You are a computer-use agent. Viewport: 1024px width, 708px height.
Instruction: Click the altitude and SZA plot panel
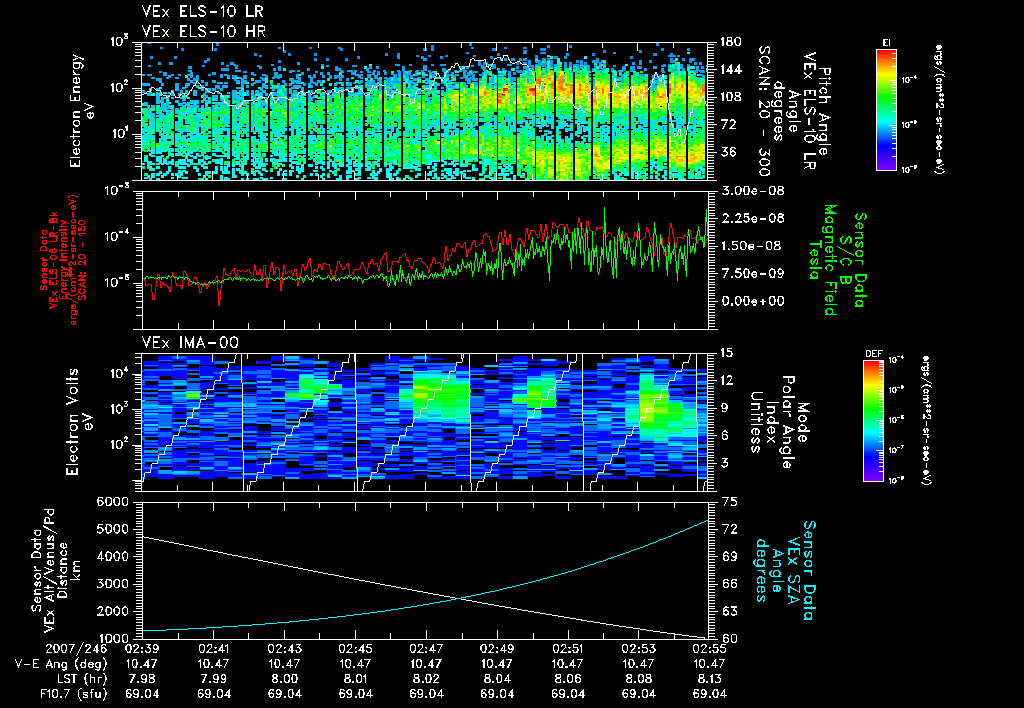pos(424,570)
